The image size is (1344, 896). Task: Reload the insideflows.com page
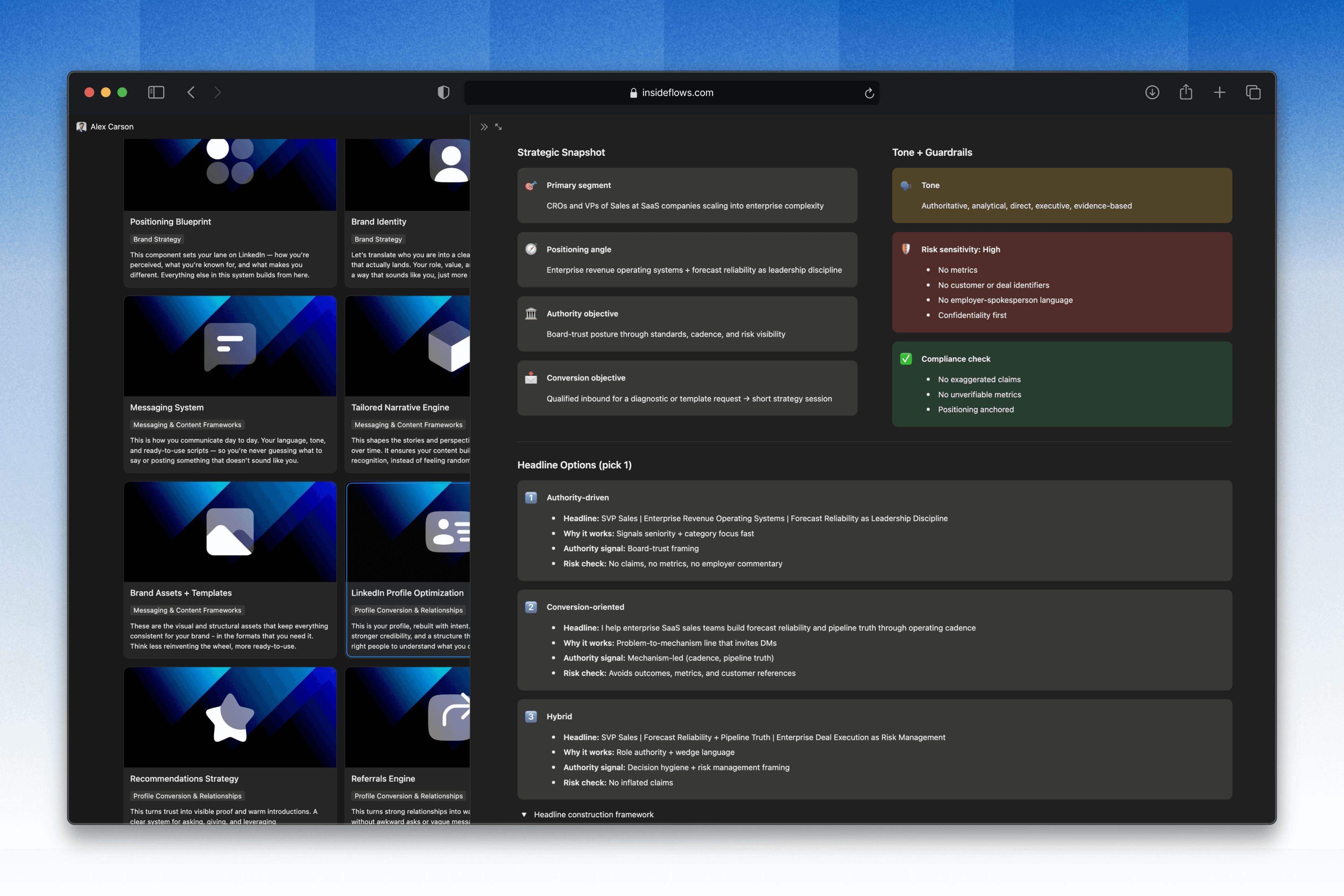[x=869, y=93]
